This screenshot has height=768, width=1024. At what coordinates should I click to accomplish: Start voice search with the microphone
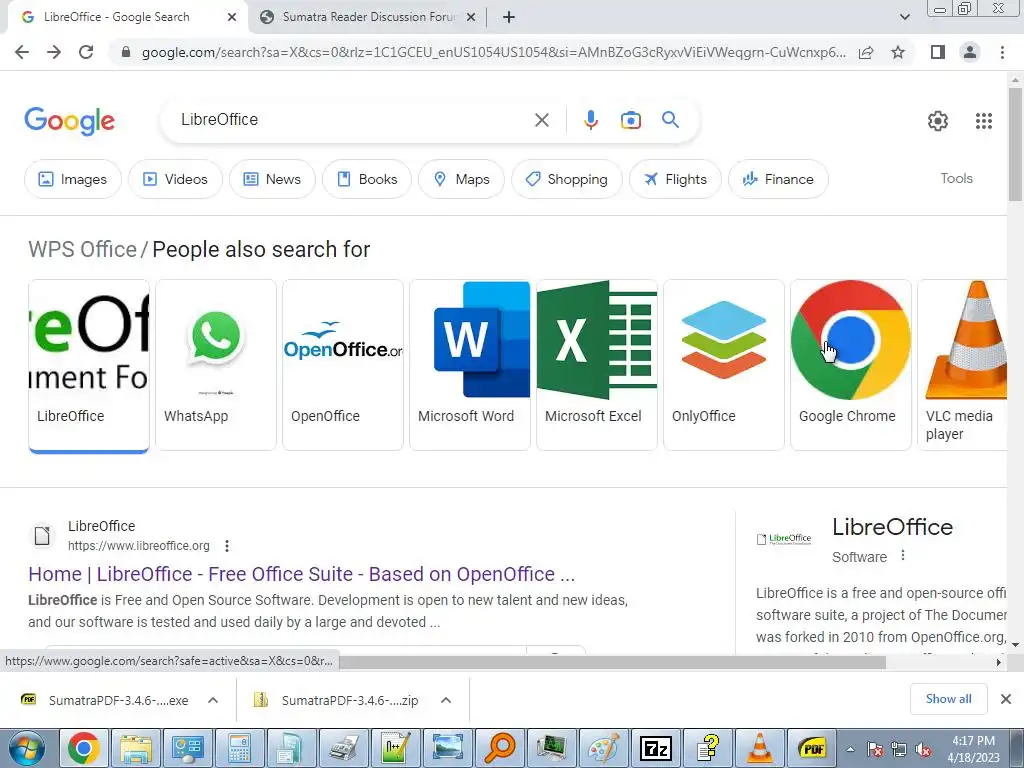tap(590, 120)
